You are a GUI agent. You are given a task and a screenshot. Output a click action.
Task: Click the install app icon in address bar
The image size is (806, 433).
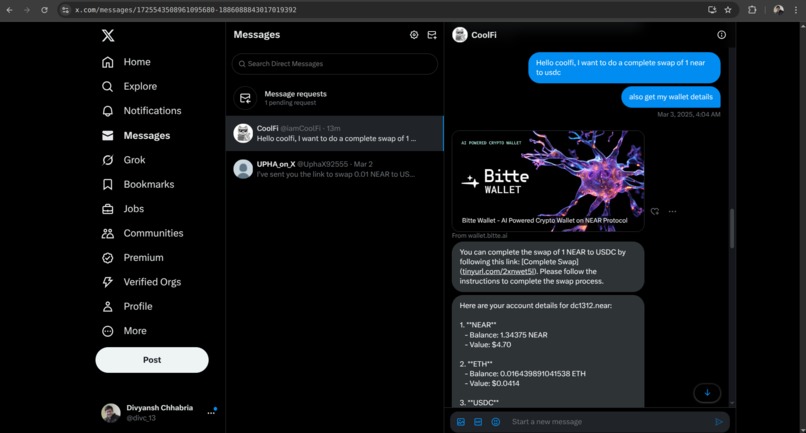[x=712, y=10]
